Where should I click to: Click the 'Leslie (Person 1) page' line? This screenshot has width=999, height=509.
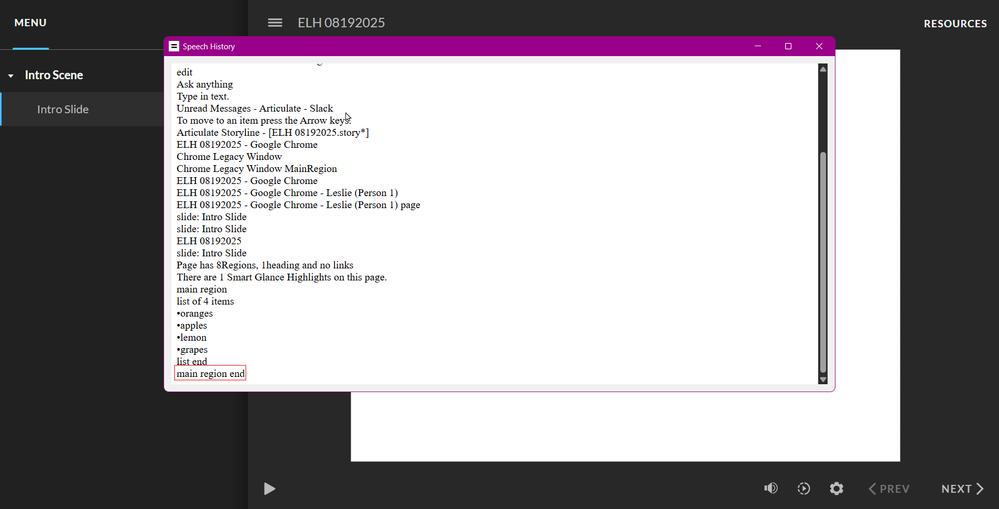pos(298,205)
